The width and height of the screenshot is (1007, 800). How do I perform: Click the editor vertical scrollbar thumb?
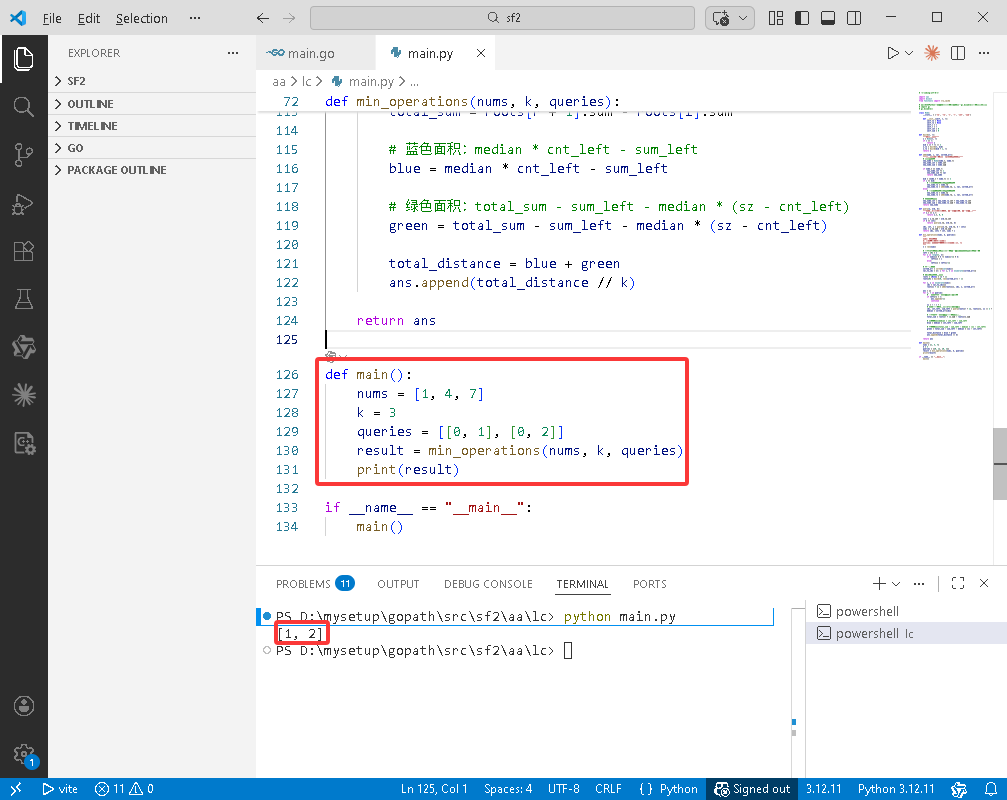coord(1000,463)
